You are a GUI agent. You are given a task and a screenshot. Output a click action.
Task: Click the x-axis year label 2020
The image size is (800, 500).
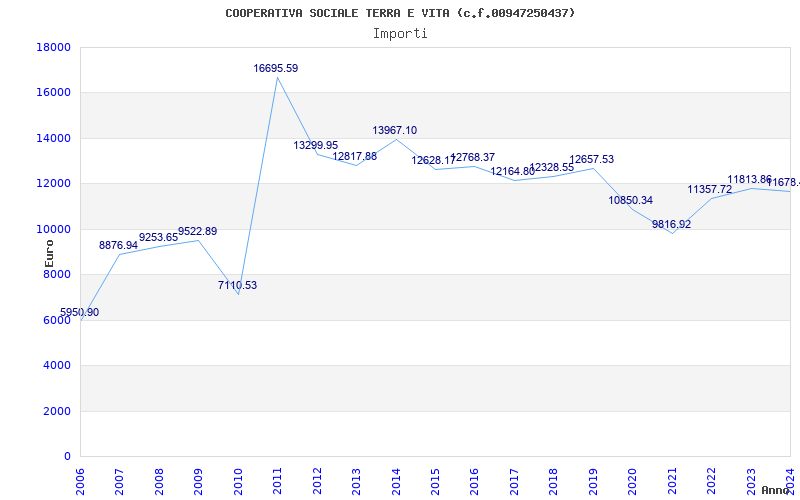(x=633, y=481)
